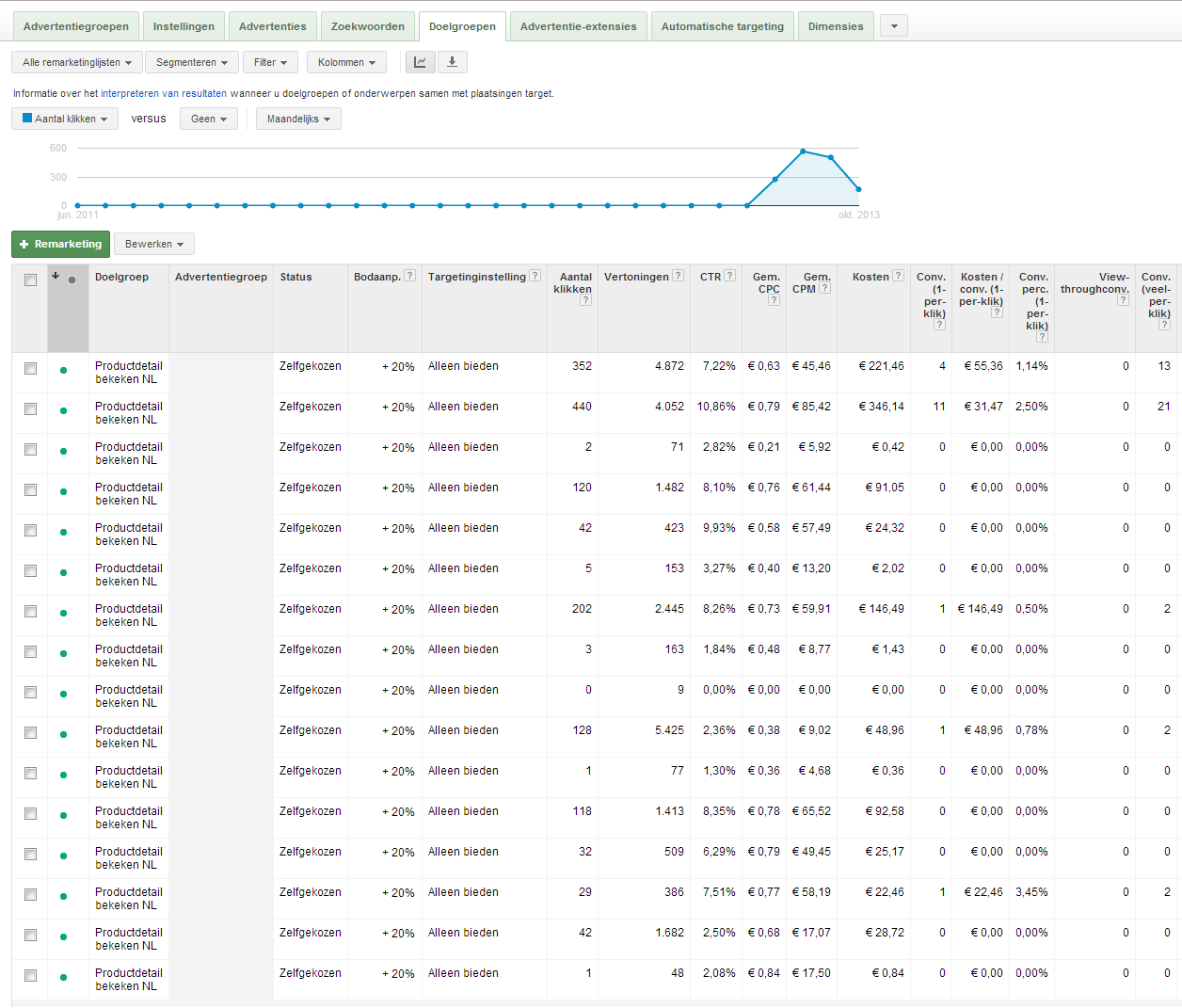Open the Aantal klikken metric selector with blue swatch
This screenshot has height=1008, width=1182.
pyautogui.click(x=65, y=119)
